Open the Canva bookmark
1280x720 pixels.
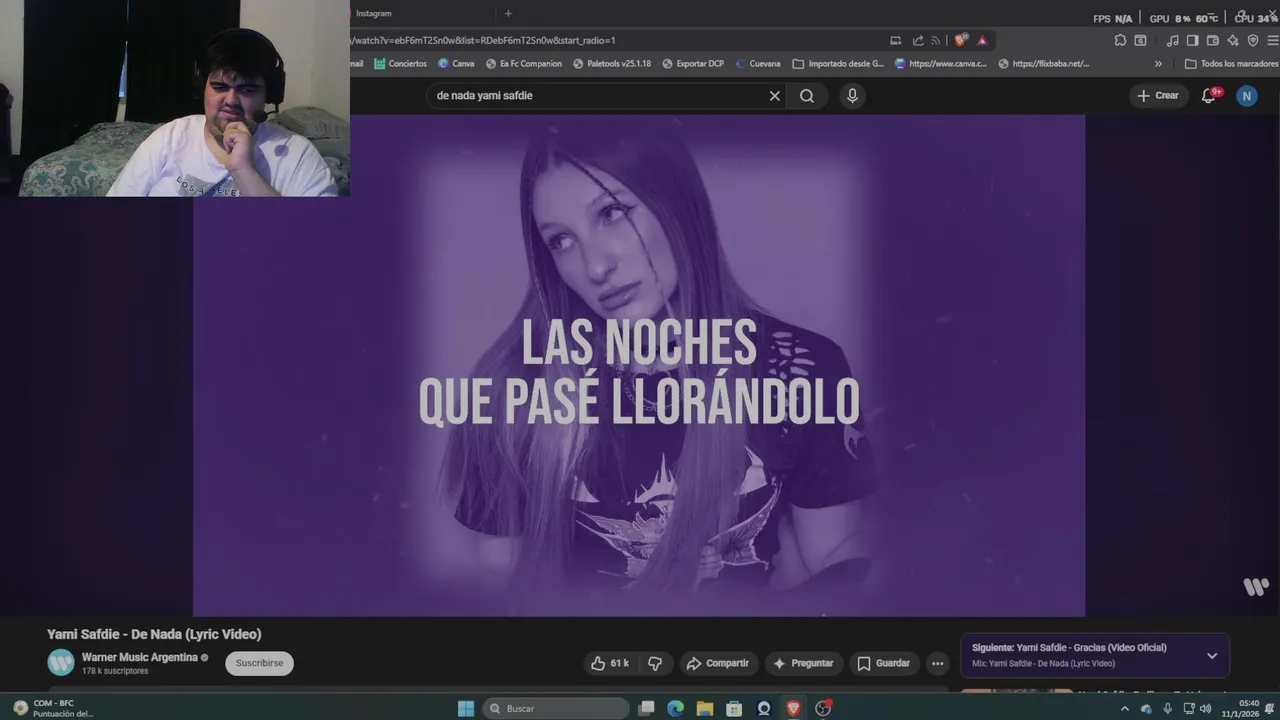coord(456,63)
